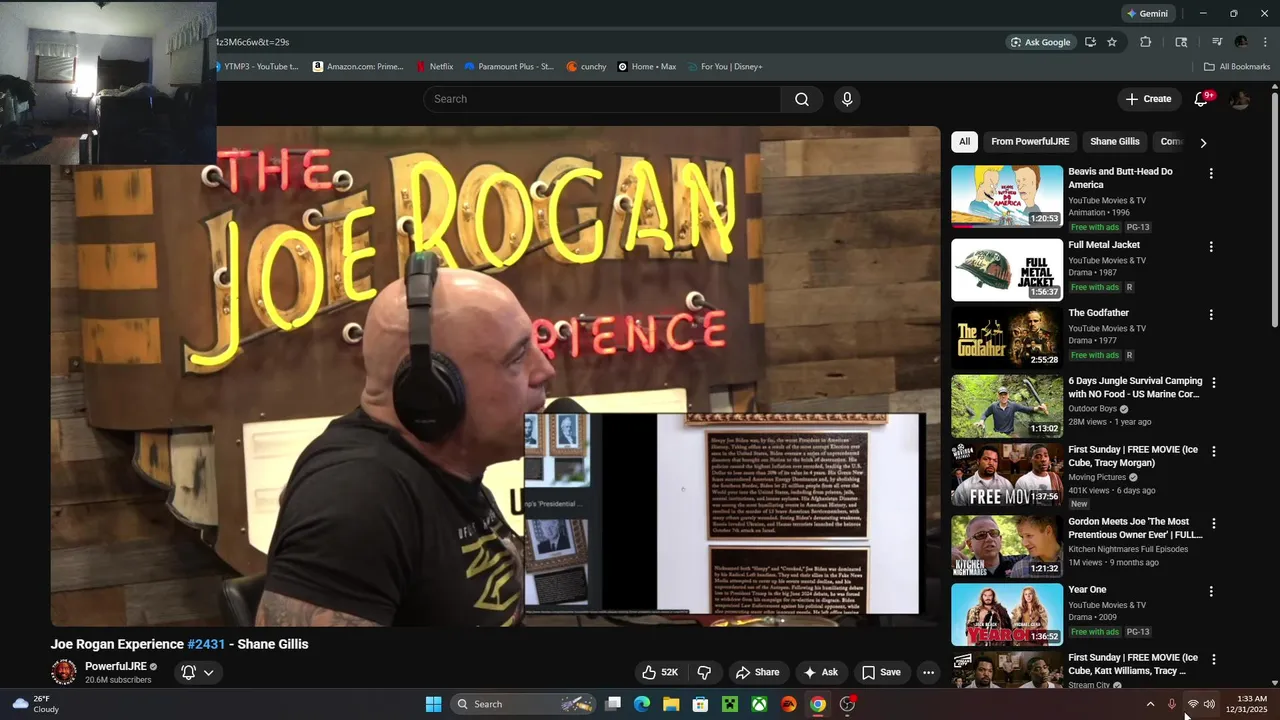Open The Godfather thumbnail

1007,338
